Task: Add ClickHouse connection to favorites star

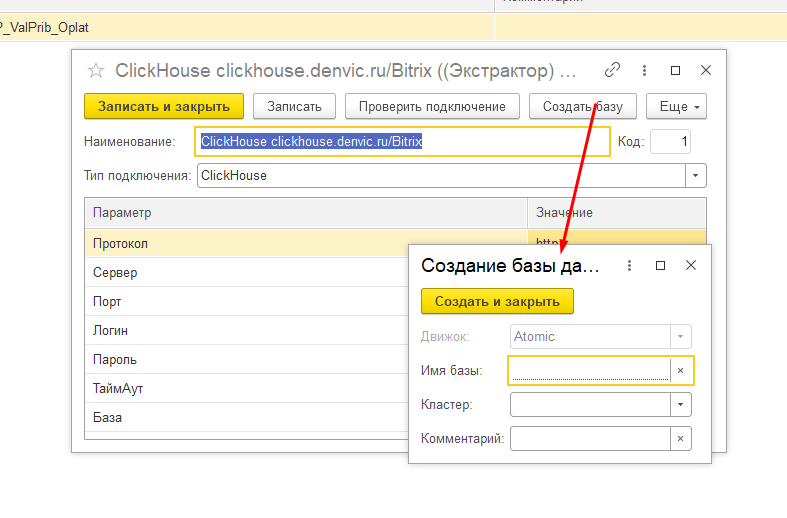Action: 95,70
